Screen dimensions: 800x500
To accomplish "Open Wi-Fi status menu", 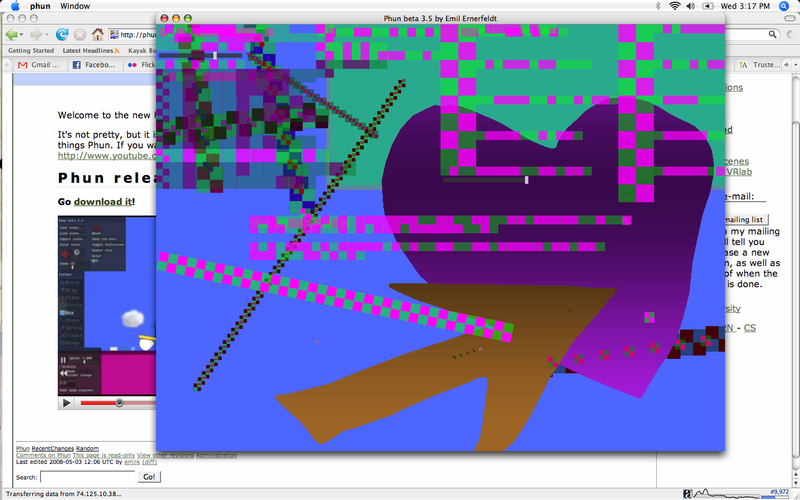I will pos(675,6).
